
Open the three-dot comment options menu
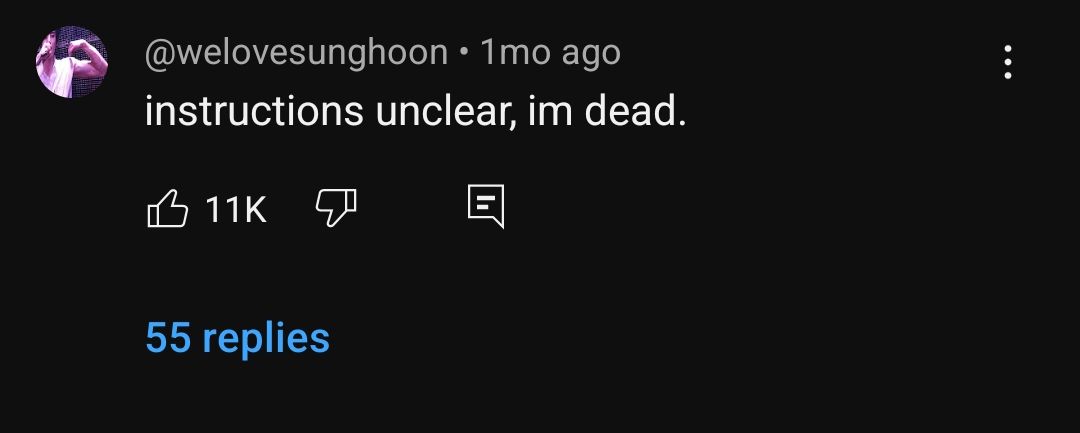(x=1008, y=62)
